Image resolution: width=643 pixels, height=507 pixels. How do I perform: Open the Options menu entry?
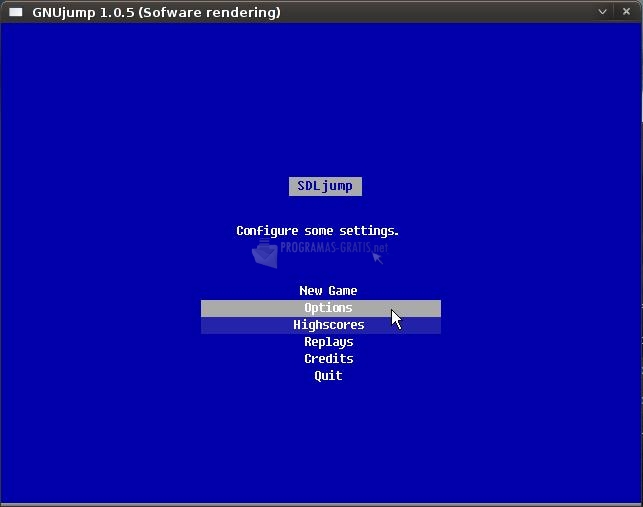[x=321, y=308]
